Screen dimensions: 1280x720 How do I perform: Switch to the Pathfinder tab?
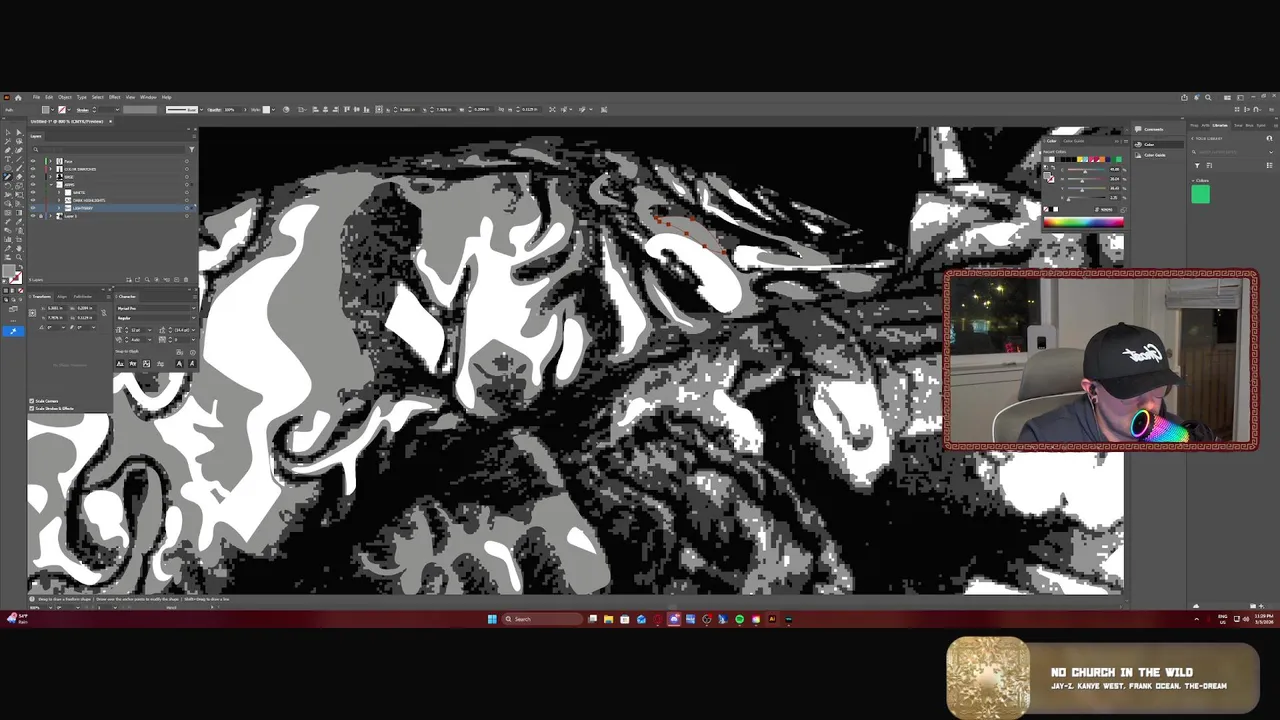[83, 296]
